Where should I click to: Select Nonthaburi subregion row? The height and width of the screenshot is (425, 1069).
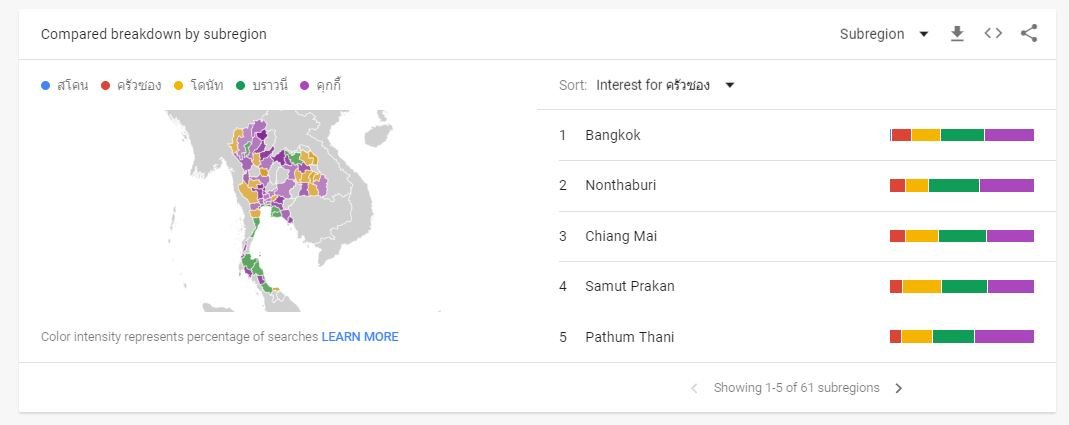tap(621, 185)
